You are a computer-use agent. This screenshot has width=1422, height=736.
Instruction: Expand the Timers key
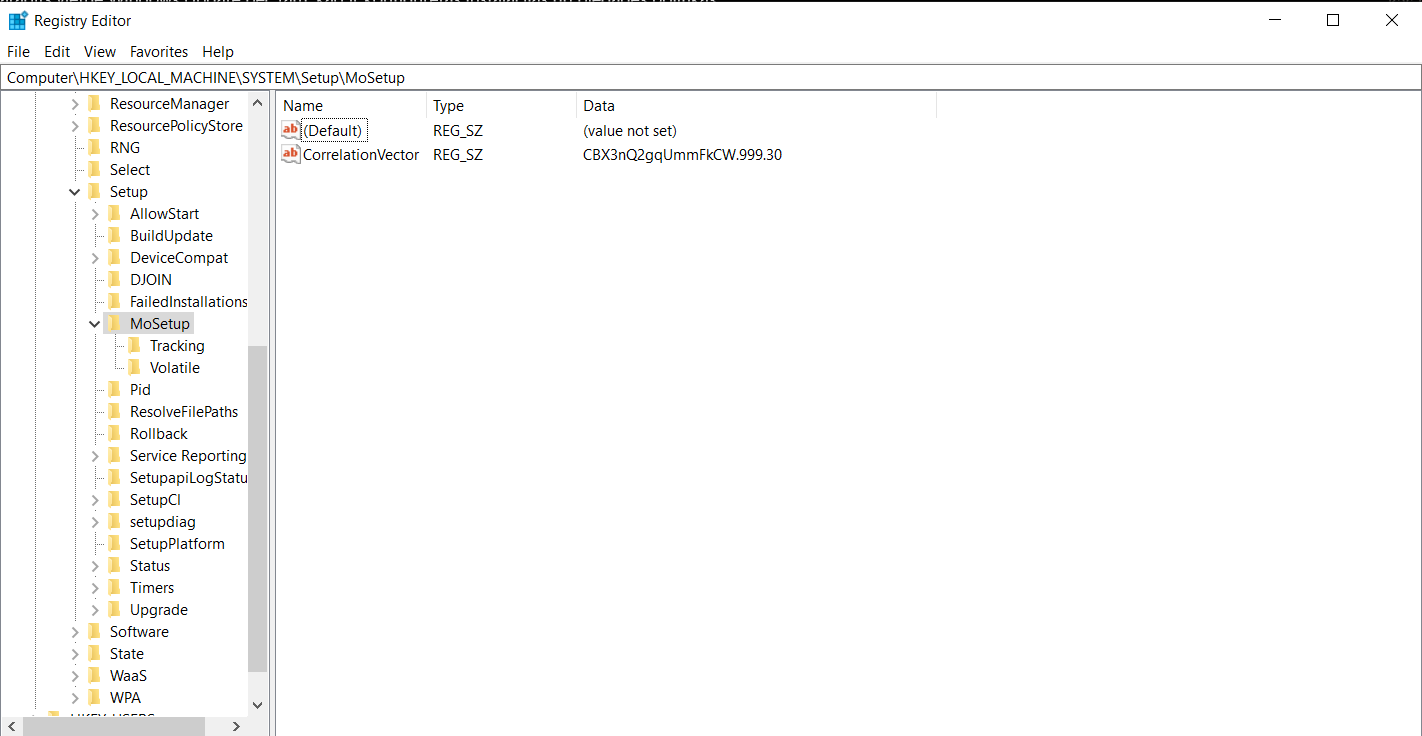coord(94,587)
